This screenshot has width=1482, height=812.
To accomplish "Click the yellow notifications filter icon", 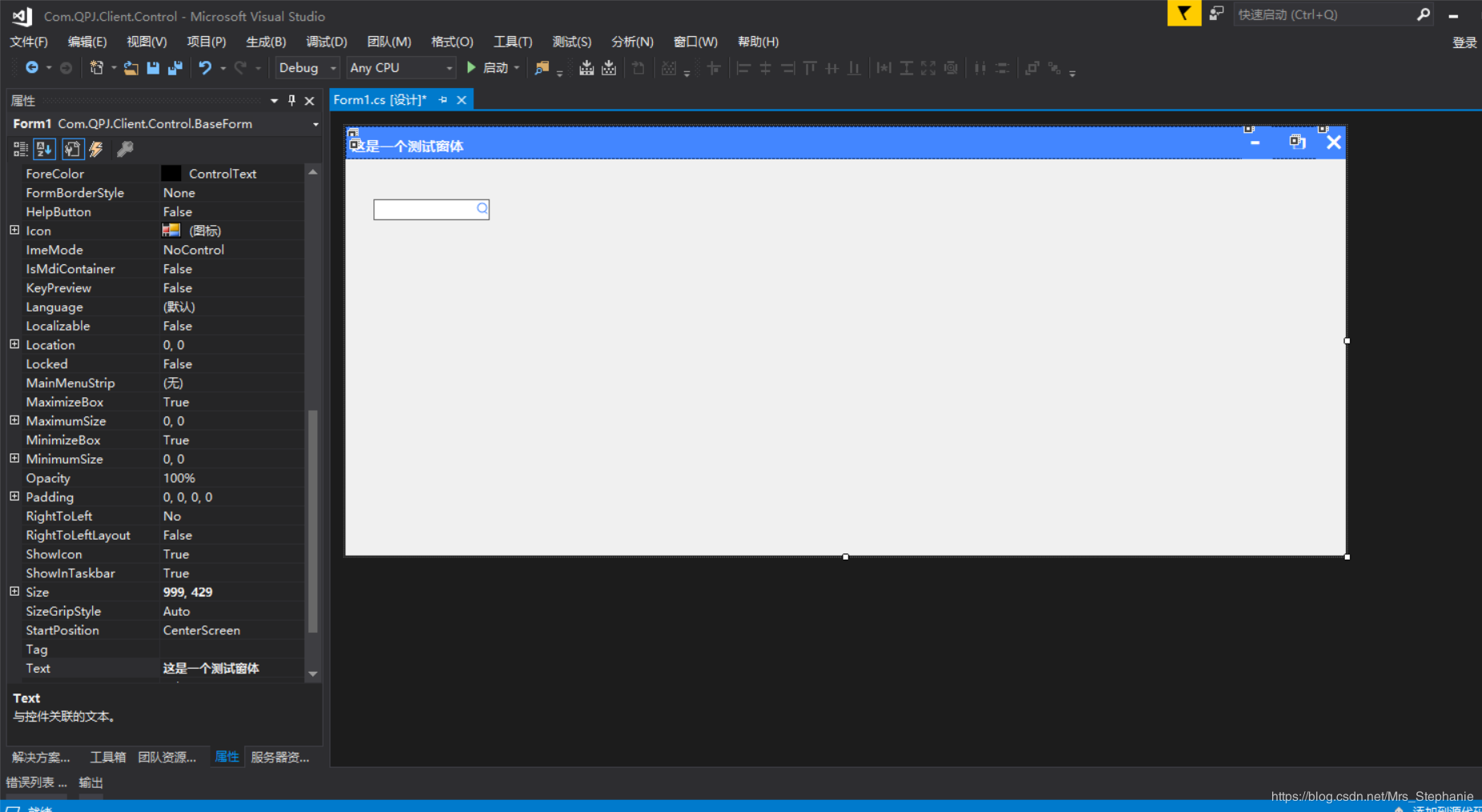I will [x=1183, y=14].
